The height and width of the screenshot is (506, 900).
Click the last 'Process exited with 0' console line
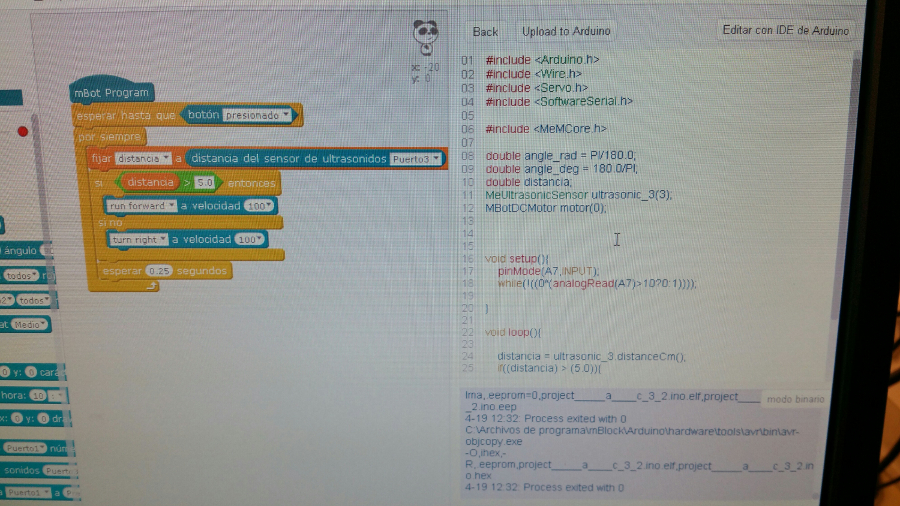[x=544, y=488]
